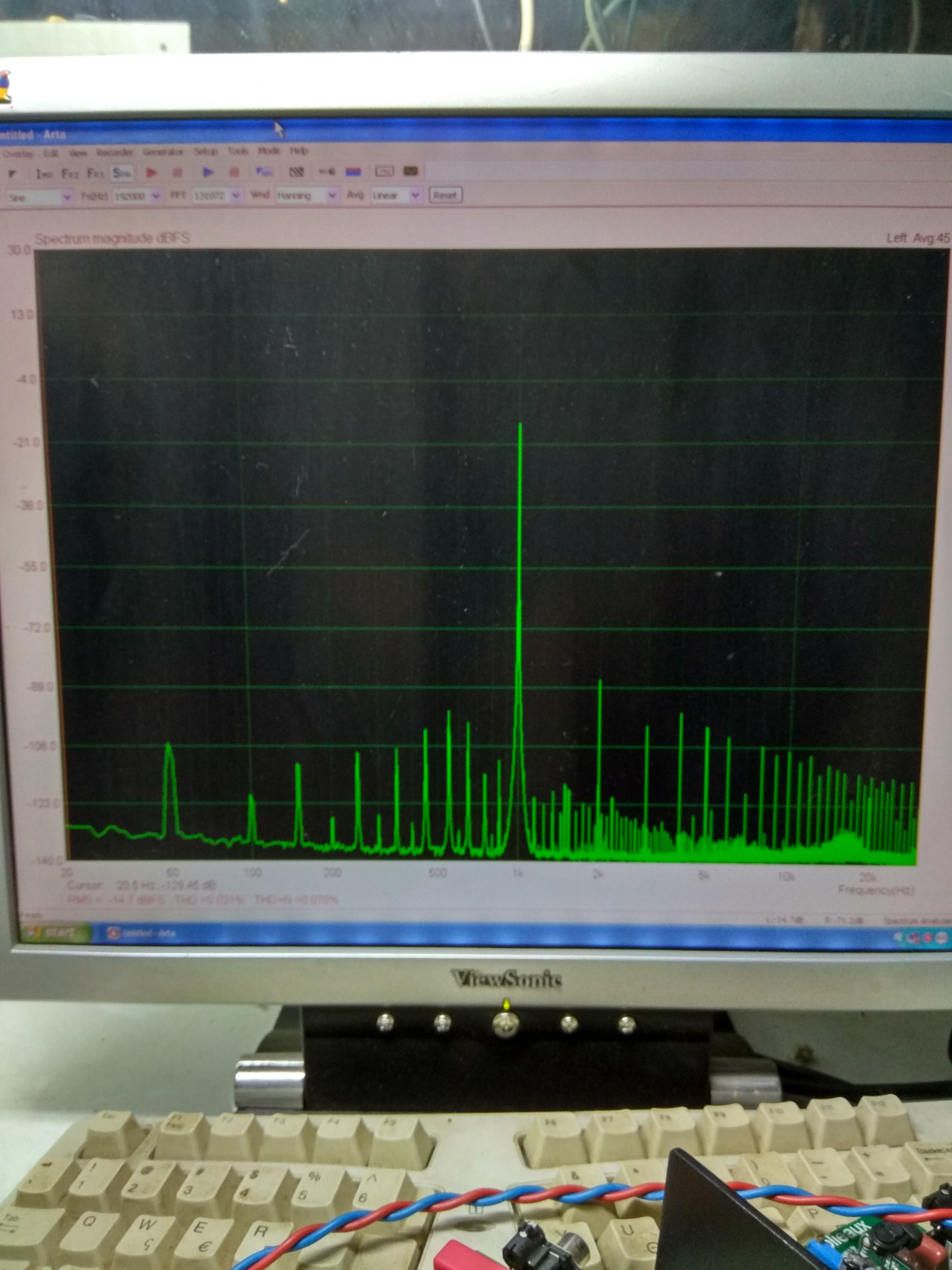Screen dimensions: 952x1270
Task: Open the Setup menu
Action: pyautogui.click(x=205, y=151)
